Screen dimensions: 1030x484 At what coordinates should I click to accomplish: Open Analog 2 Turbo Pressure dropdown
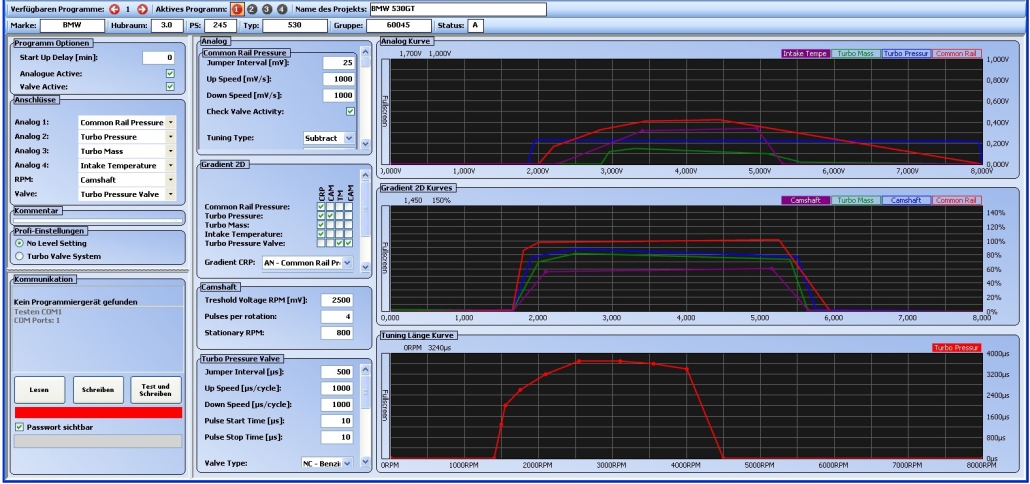tap(171, 137)
